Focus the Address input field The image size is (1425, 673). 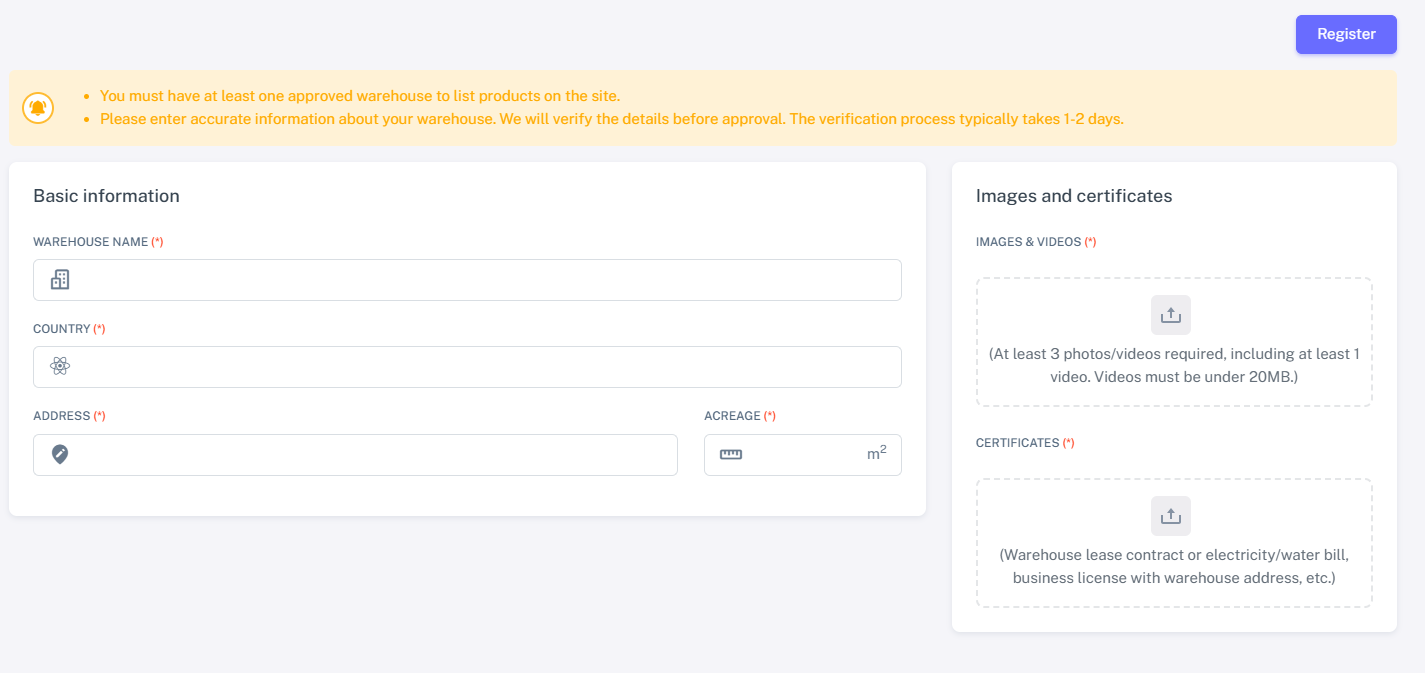[355, 455]
